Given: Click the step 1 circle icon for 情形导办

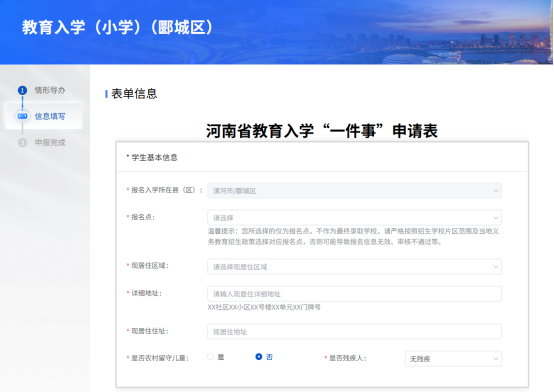Looking at the screenshot, I should point(22,90).
